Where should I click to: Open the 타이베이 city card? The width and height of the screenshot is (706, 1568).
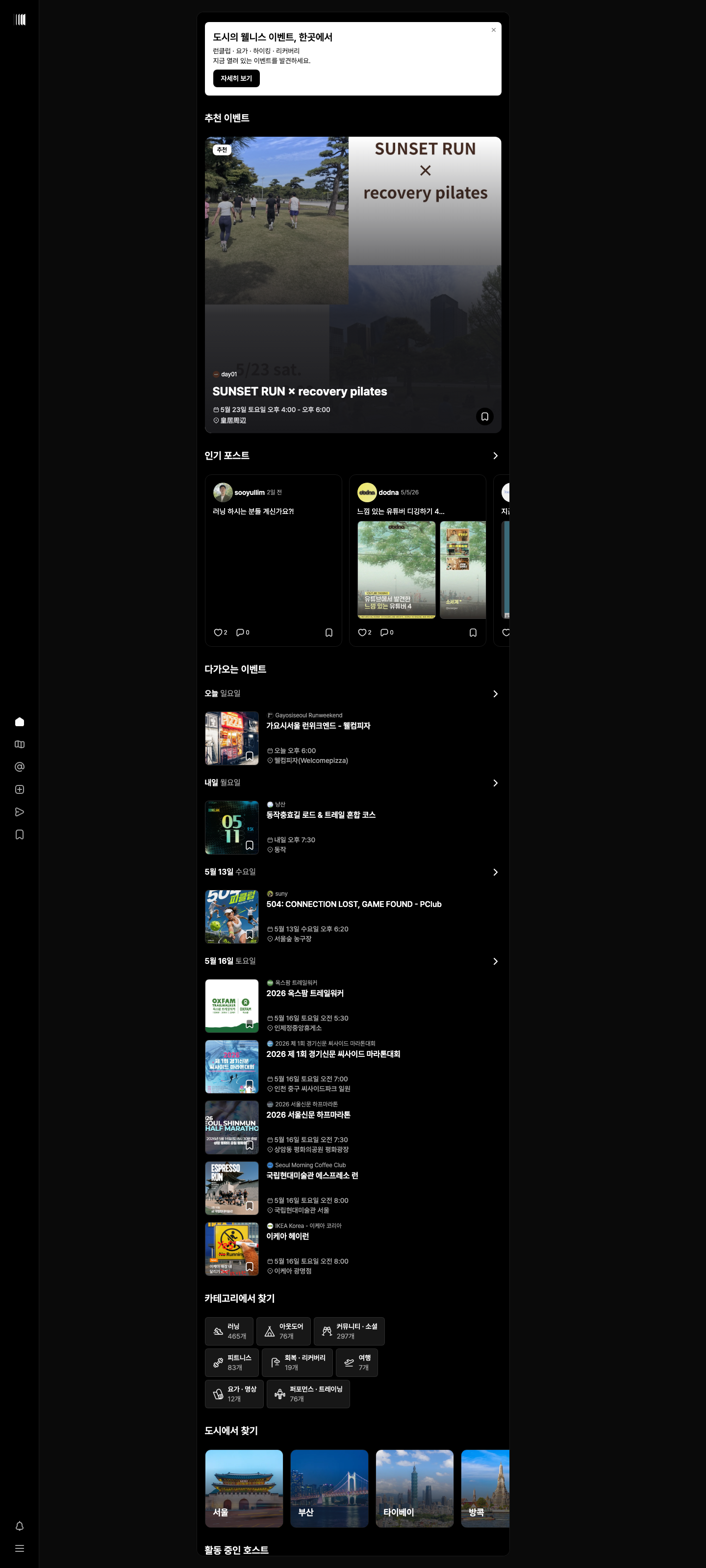pos(415,1489)
